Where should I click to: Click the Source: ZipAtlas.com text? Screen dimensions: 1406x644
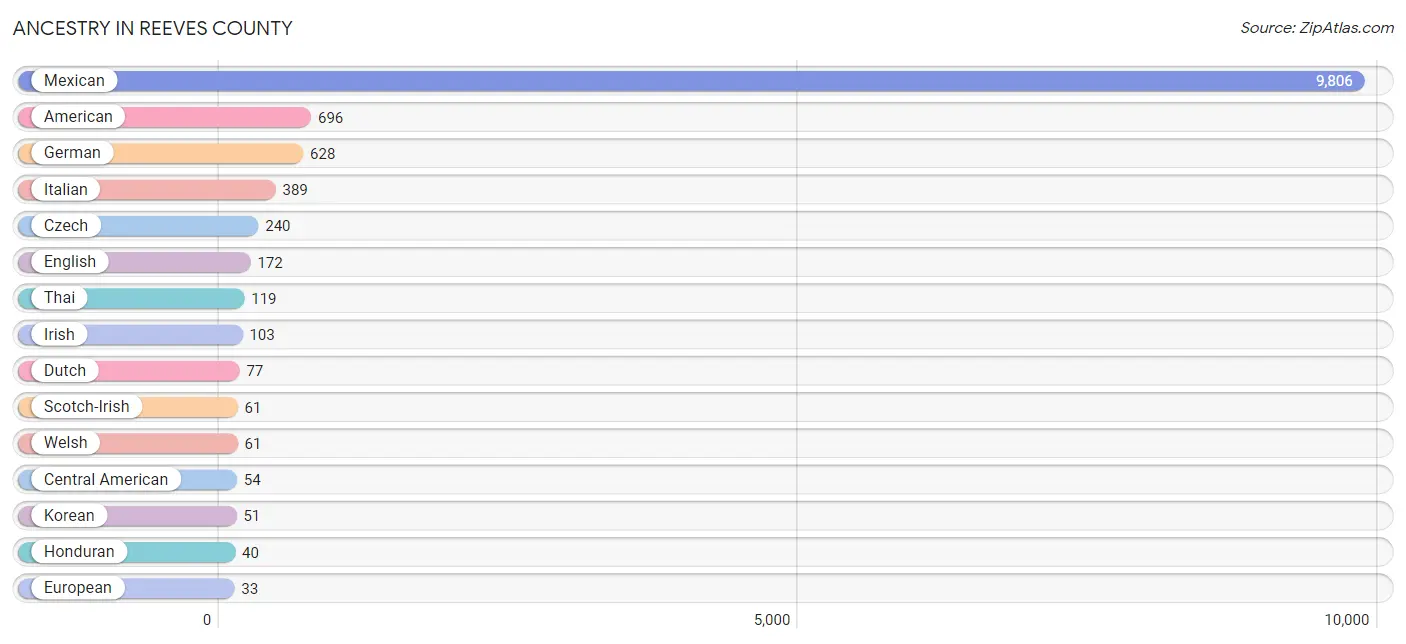click(x=1317, y=28)
